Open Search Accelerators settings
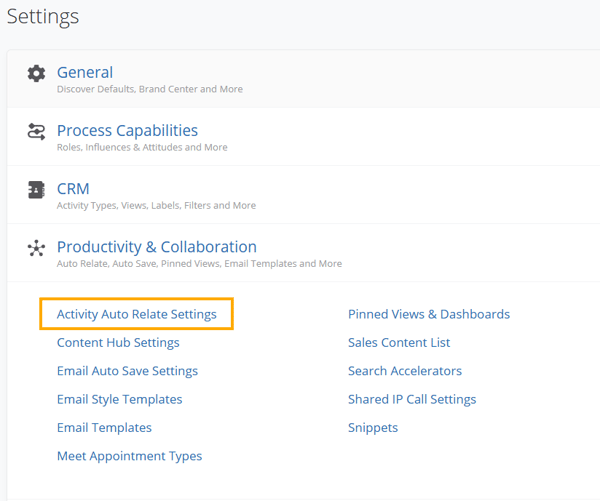This screenshot has height=501, width=600. point(405,371)
